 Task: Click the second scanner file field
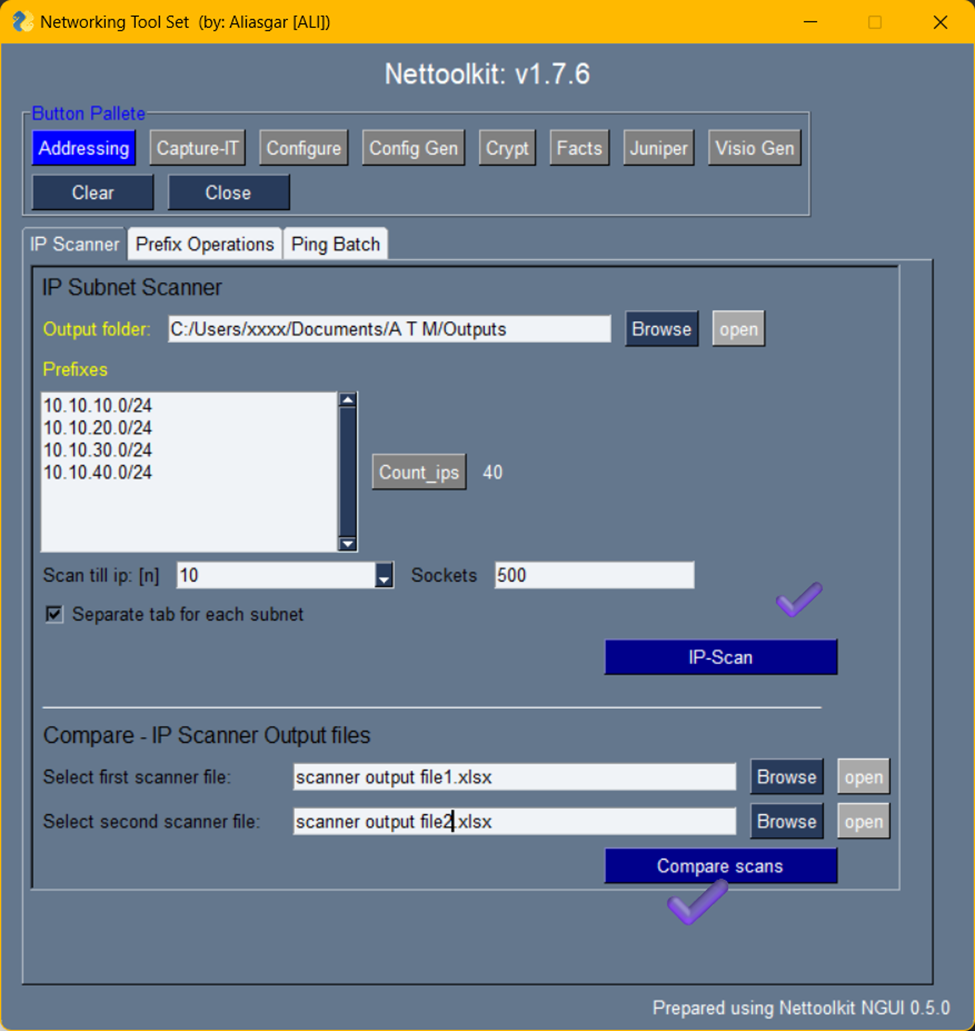[515, 822]
